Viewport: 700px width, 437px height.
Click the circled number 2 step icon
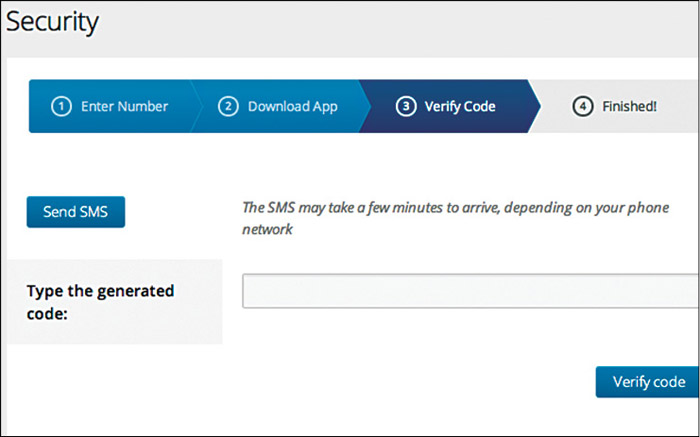(x=228, y=106)
